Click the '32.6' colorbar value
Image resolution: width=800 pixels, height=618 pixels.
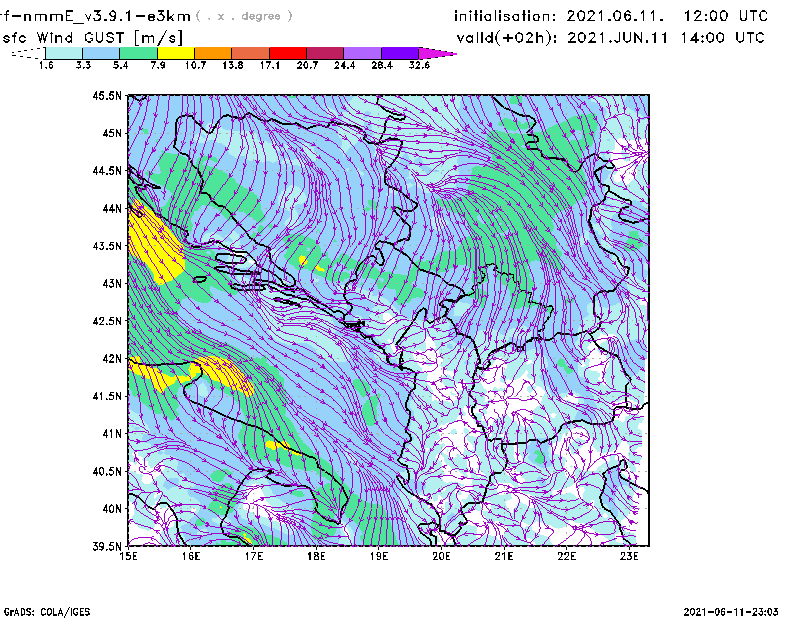point(419,65)
